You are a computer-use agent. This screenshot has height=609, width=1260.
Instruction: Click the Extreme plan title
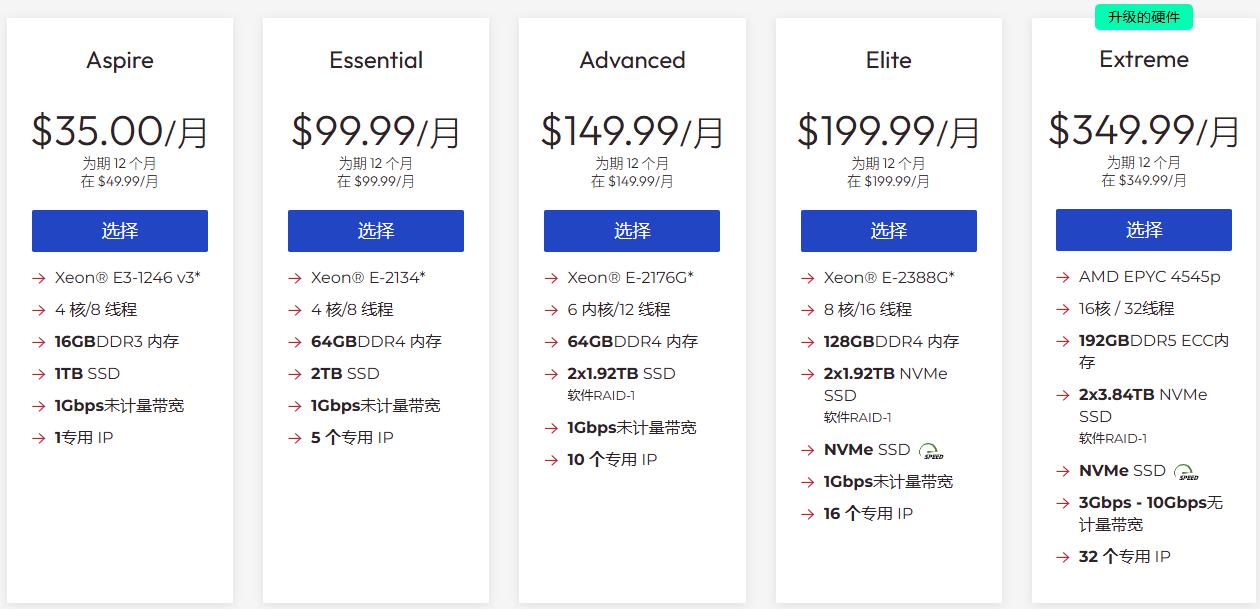point(1144,60)
